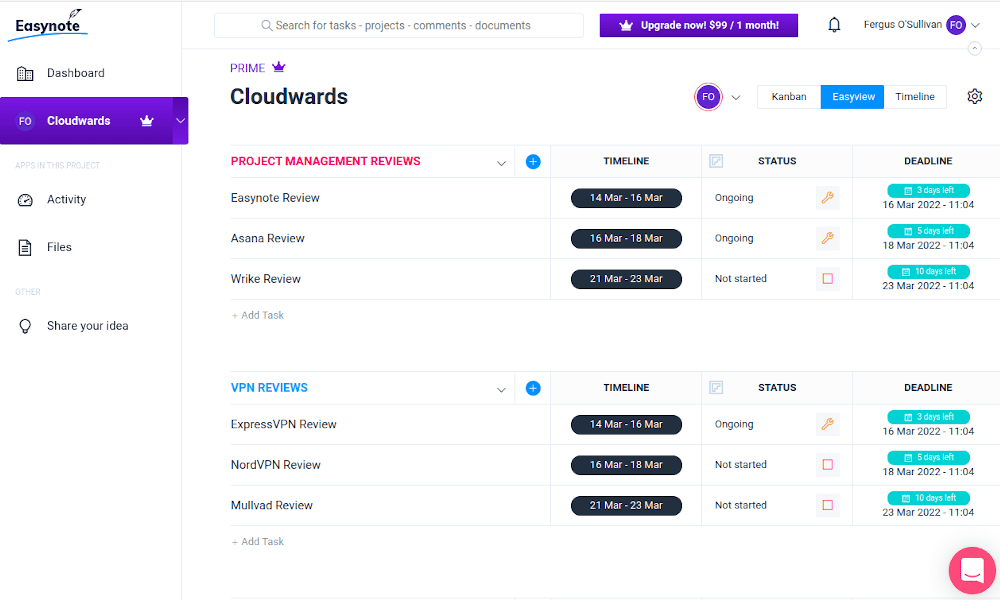Click the NordVPN Review timeline pill

click(626, 465)
